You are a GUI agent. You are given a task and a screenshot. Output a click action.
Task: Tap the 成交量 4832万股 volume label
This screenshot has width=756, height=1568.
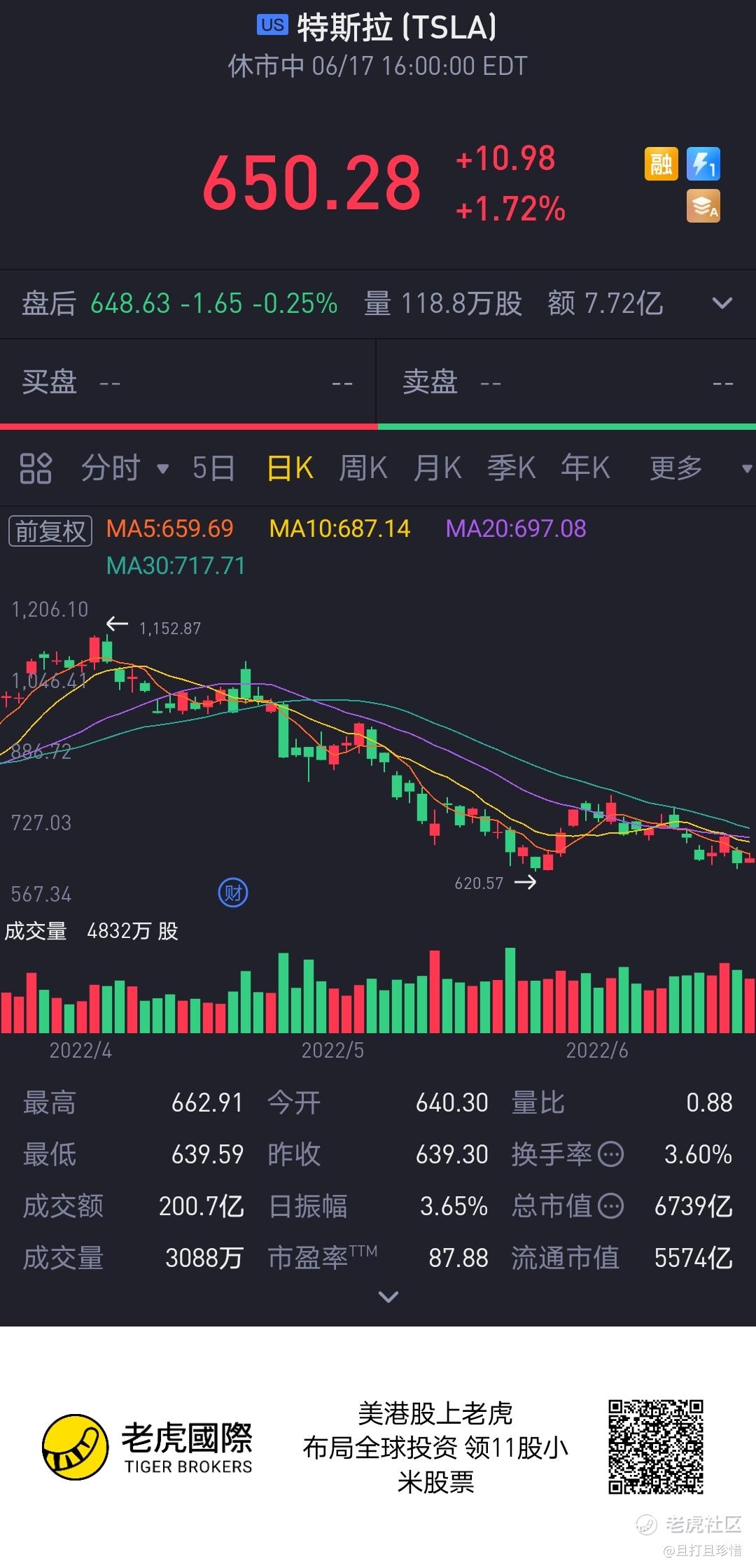point(92,931)
